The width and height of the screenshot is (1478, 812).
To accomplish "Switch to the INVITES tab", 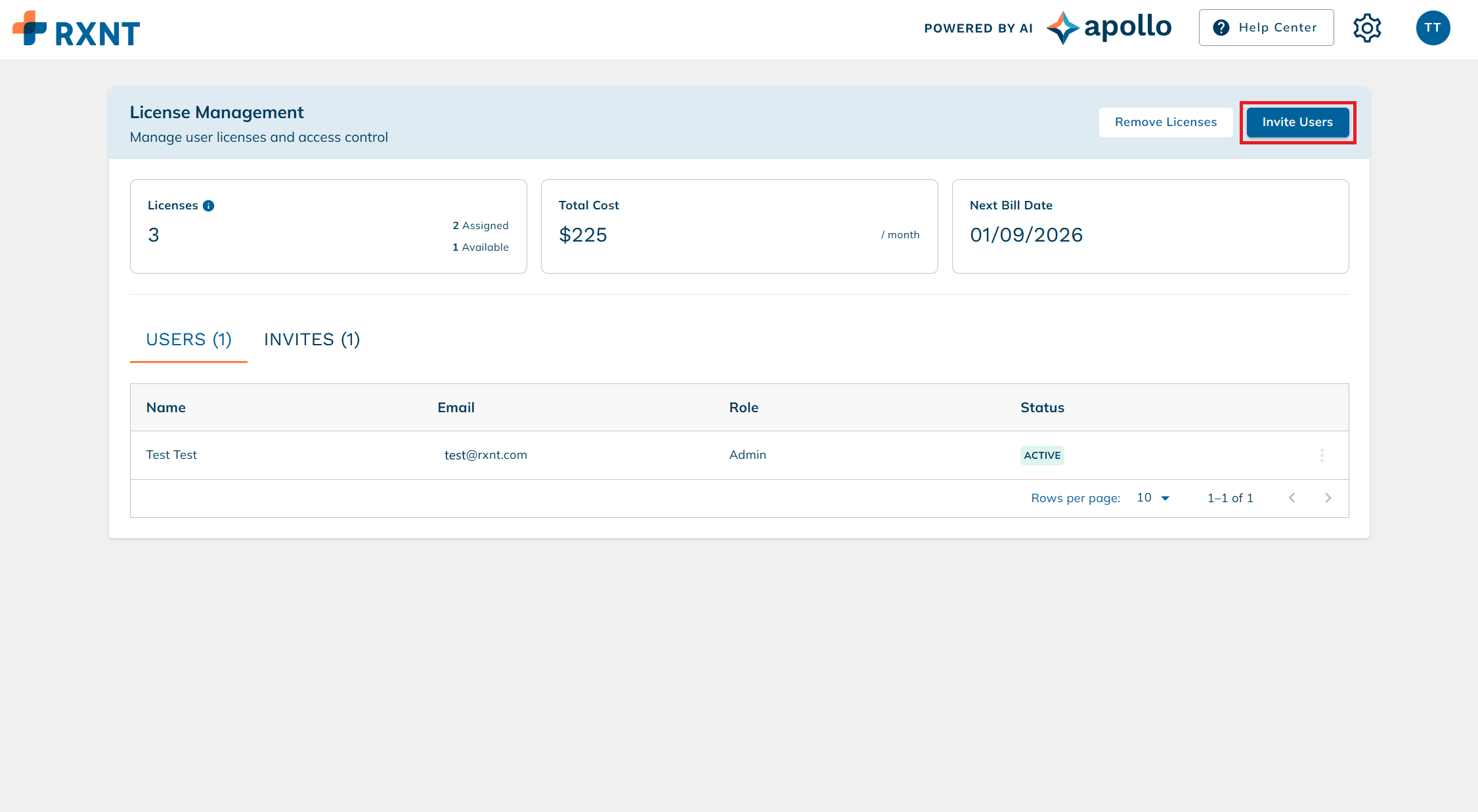I will point(311,339).
